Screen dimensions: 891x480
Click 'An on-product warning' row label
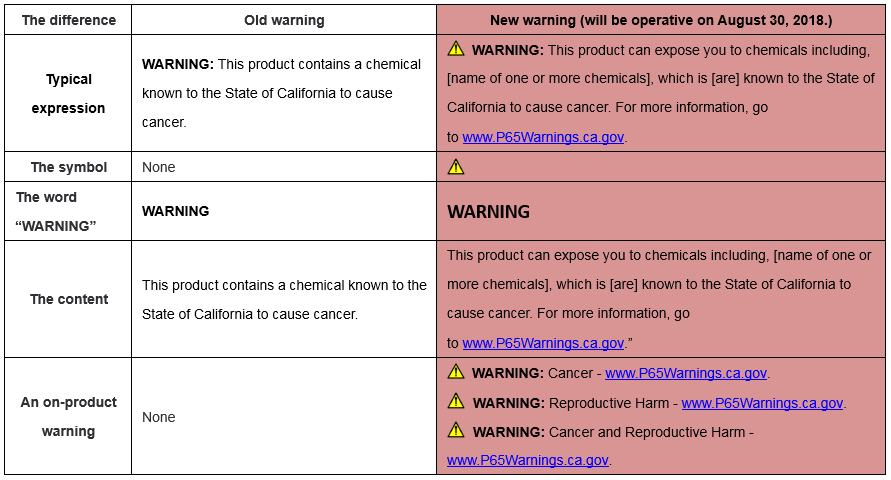(69, 416)
